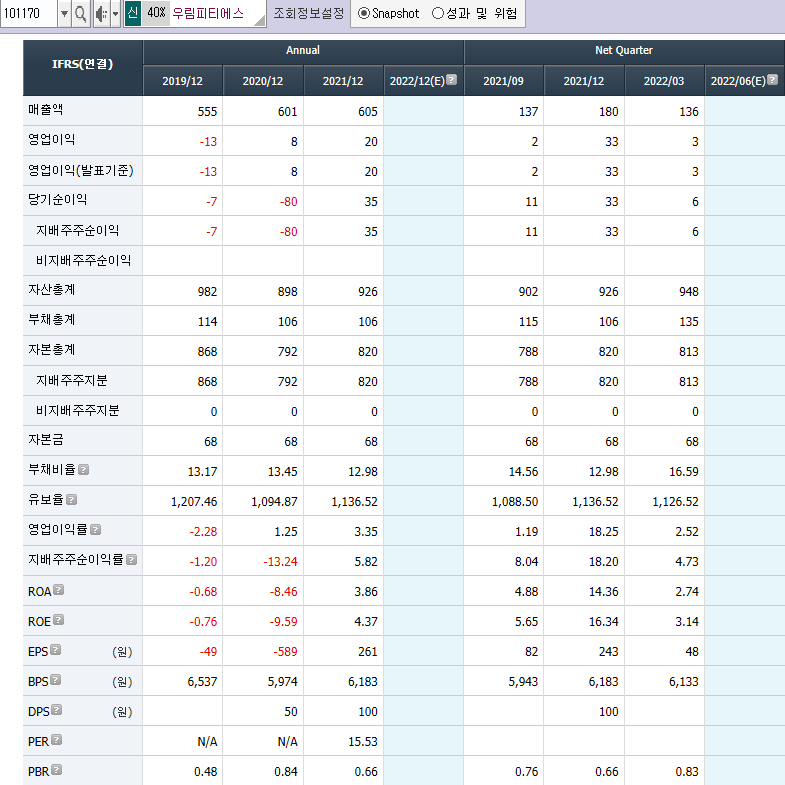
Task: Click the green 신 badge icon
Action: 133,13
